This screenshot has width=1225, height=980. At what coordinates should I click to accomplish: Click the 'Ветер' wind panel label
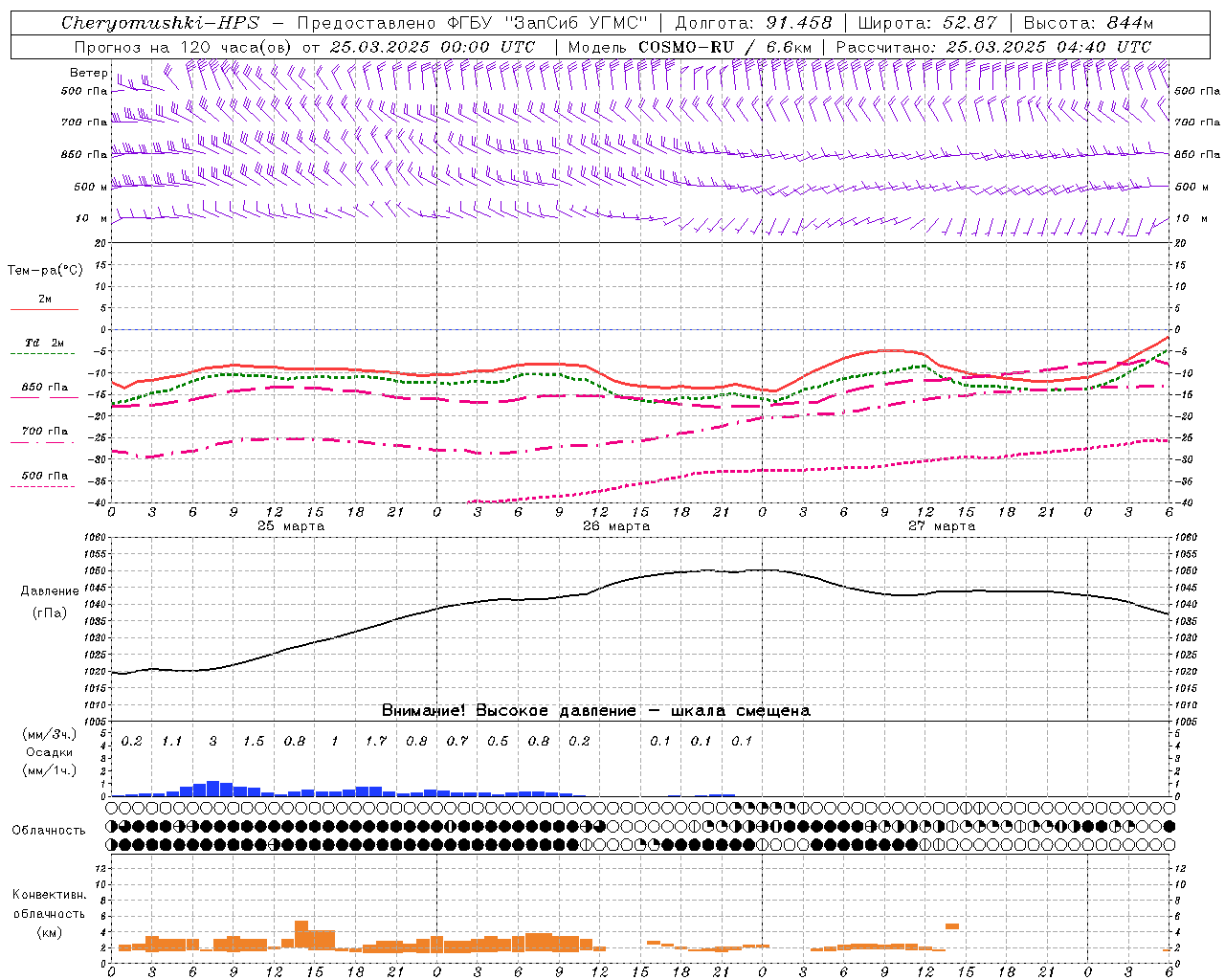[x=88, y=73]
